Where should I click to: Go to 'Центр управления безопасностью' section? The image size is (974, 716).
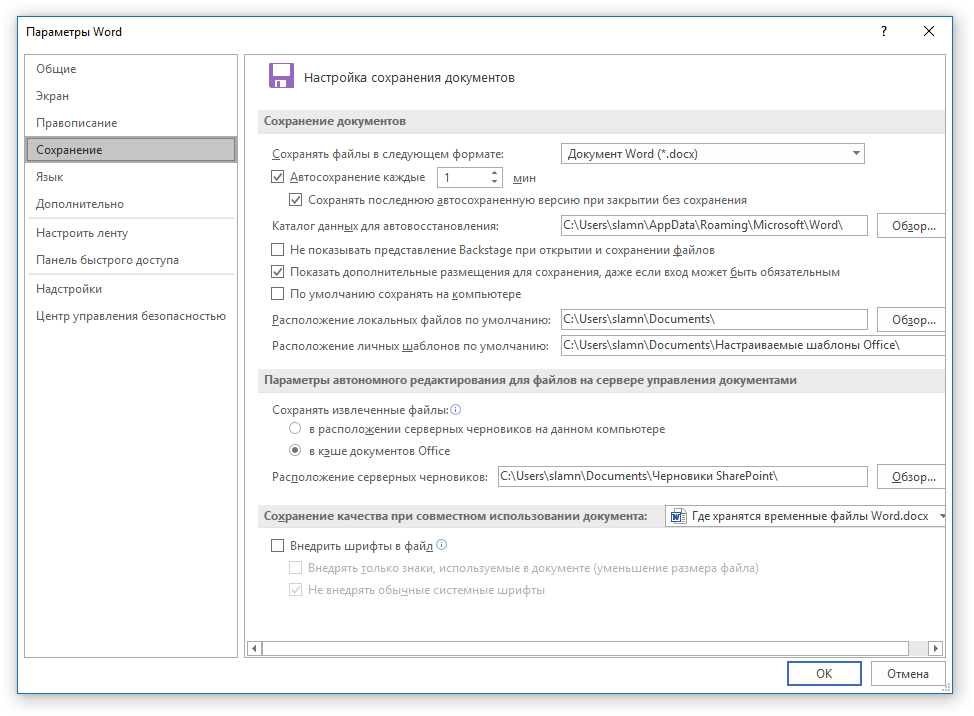[x=131, y=316]
